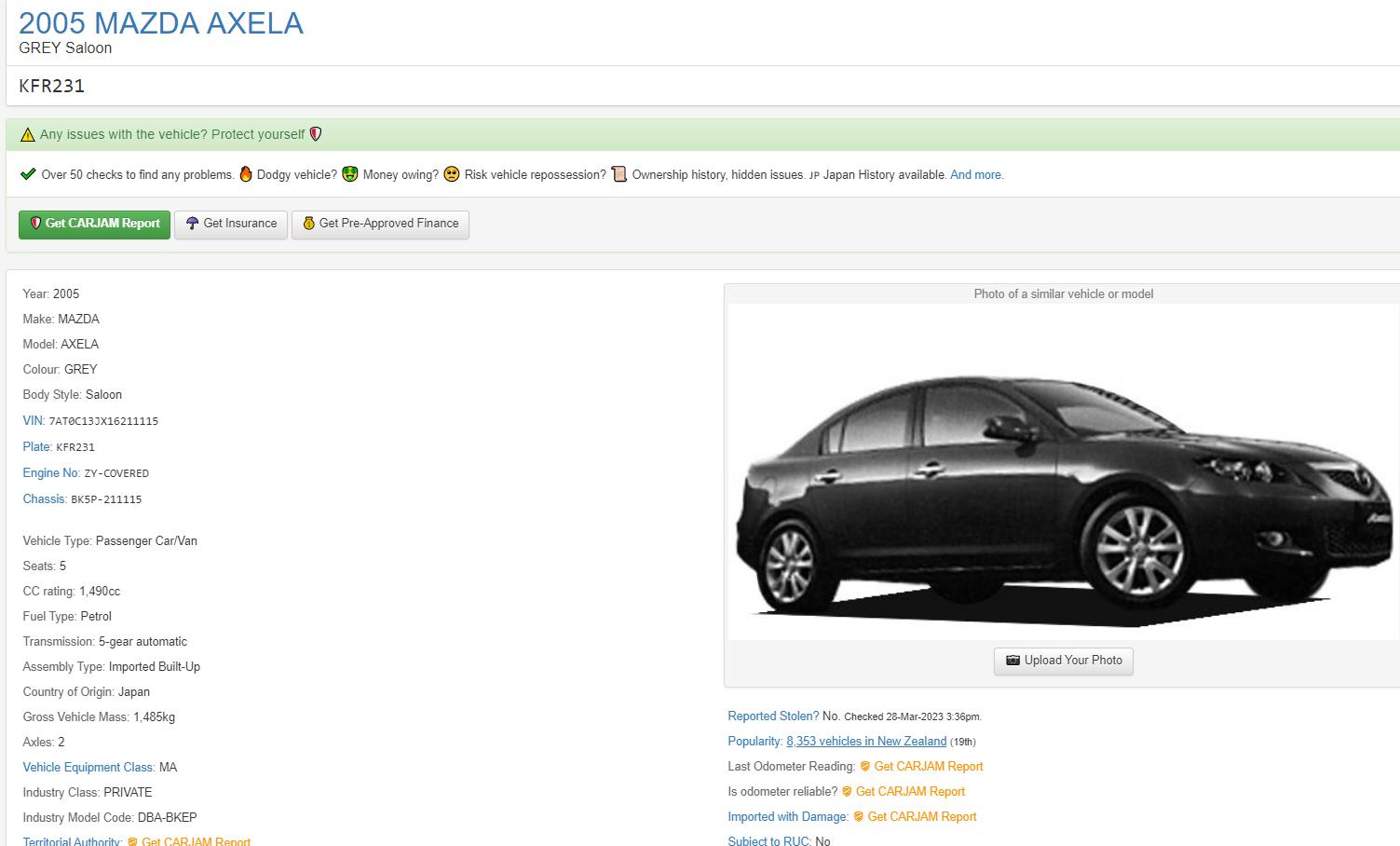Click the flame icon next to 'Dodgy vehicle?'
Viewport: 1400px width, 846px height.
[246, 174]
